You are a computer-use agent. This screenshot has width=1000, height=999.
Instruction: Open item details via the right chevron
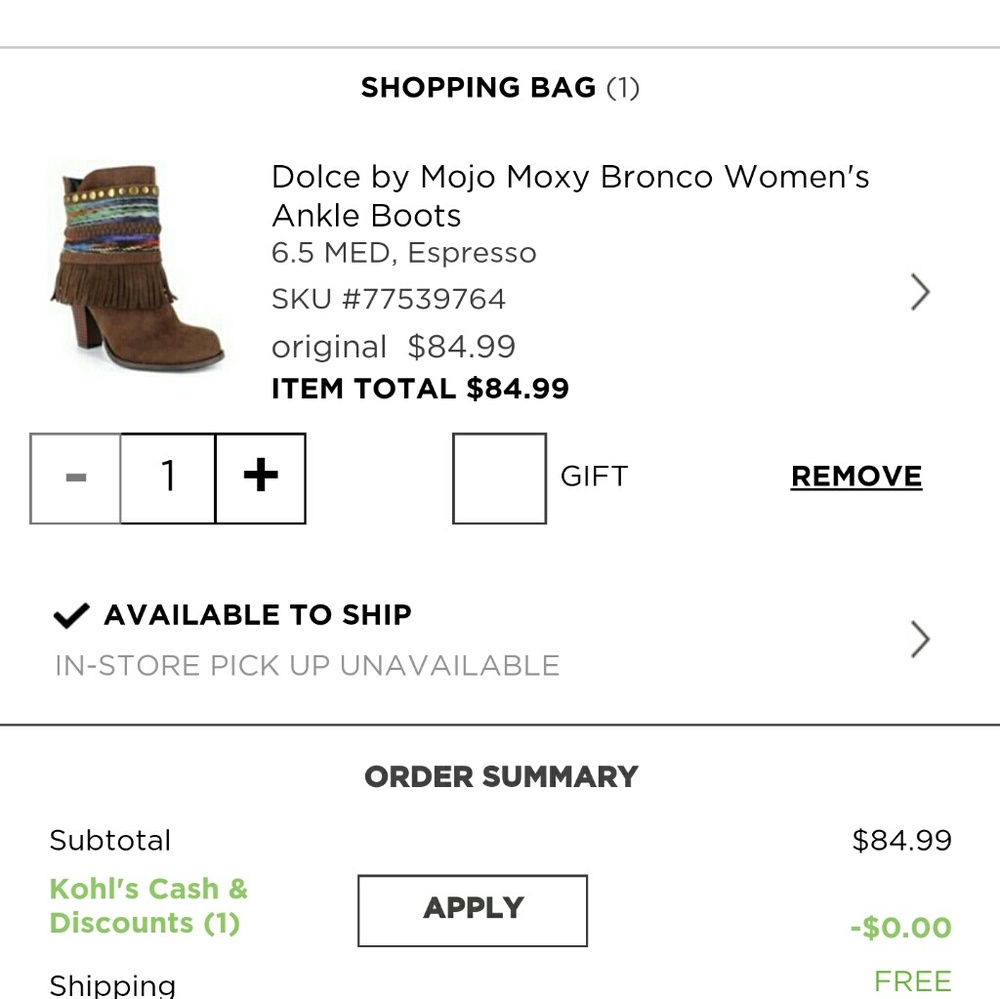pos(919,292)
